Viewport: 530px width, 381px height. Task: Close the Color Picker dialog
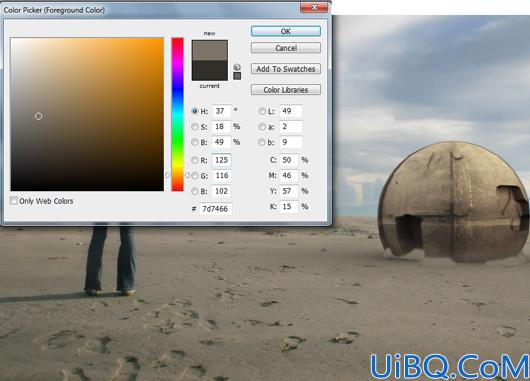[314, 7]
